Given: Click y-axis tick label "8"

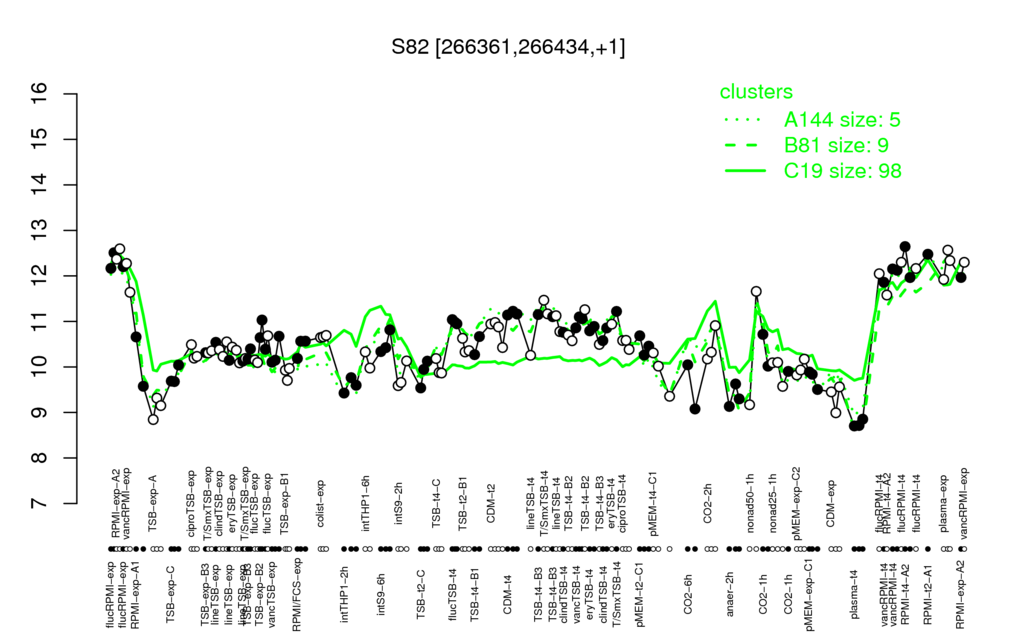Looking at the screenshot, I should pos(40,458).
